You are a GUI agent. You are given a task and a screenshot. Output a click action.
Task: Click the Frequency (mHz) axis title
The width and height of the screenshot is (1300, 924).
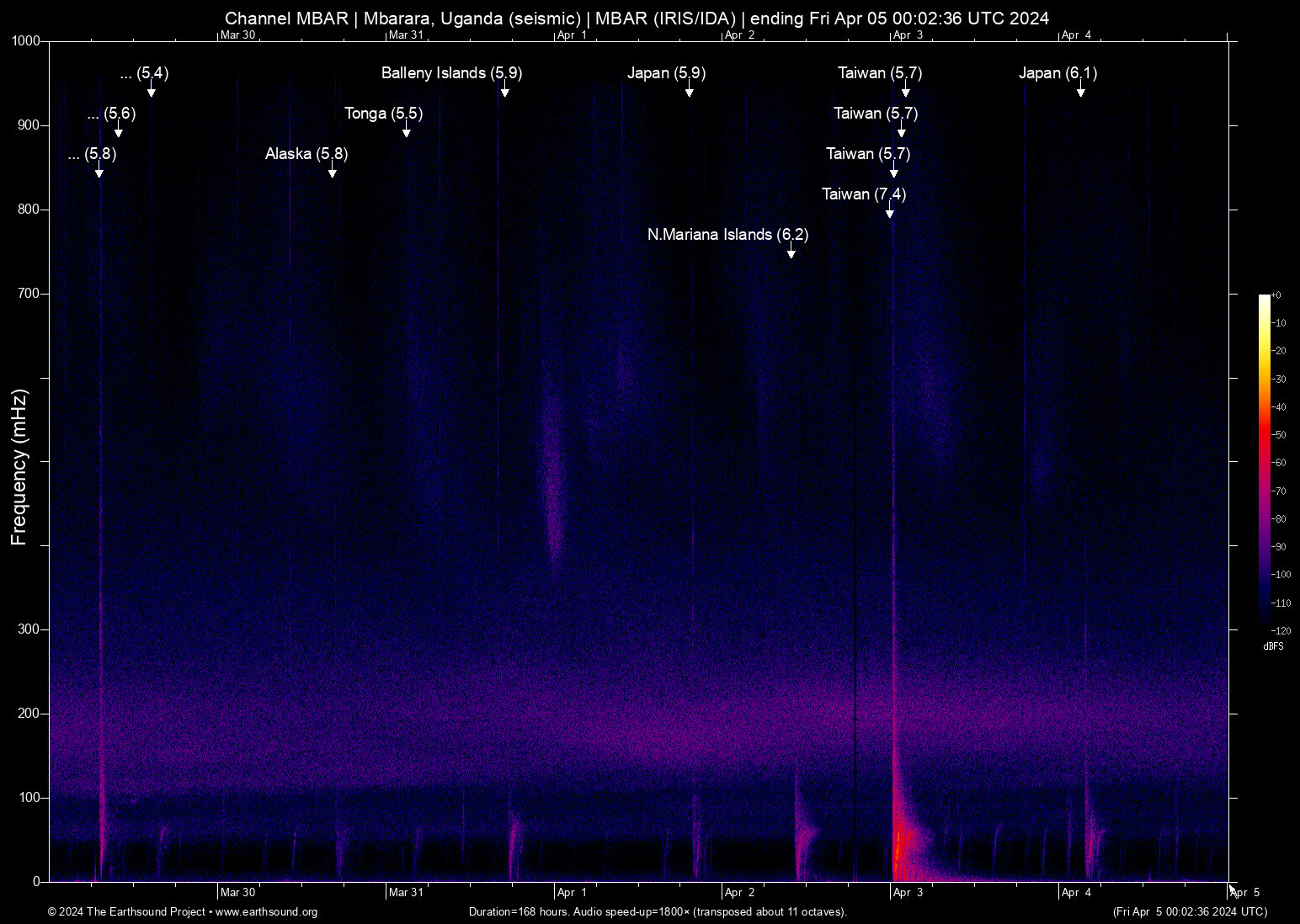19,467
